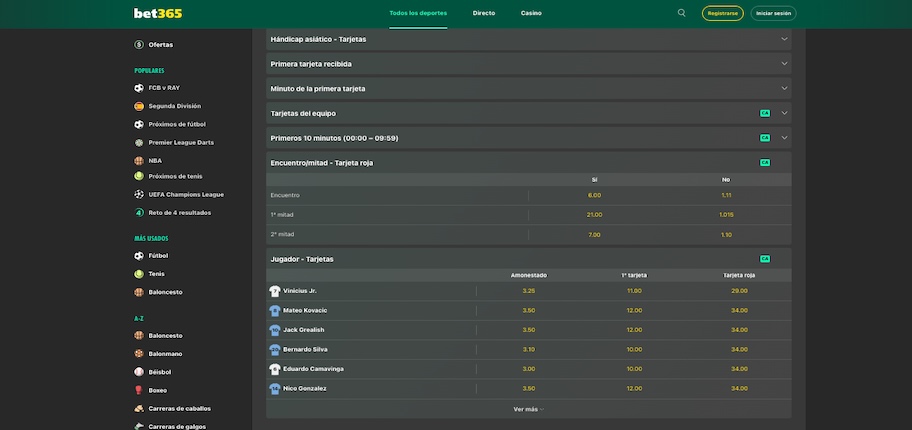Screen dimensions: 912x430
Task: Open Carreras de galgos sidebar entry
Action: [177, 427]
